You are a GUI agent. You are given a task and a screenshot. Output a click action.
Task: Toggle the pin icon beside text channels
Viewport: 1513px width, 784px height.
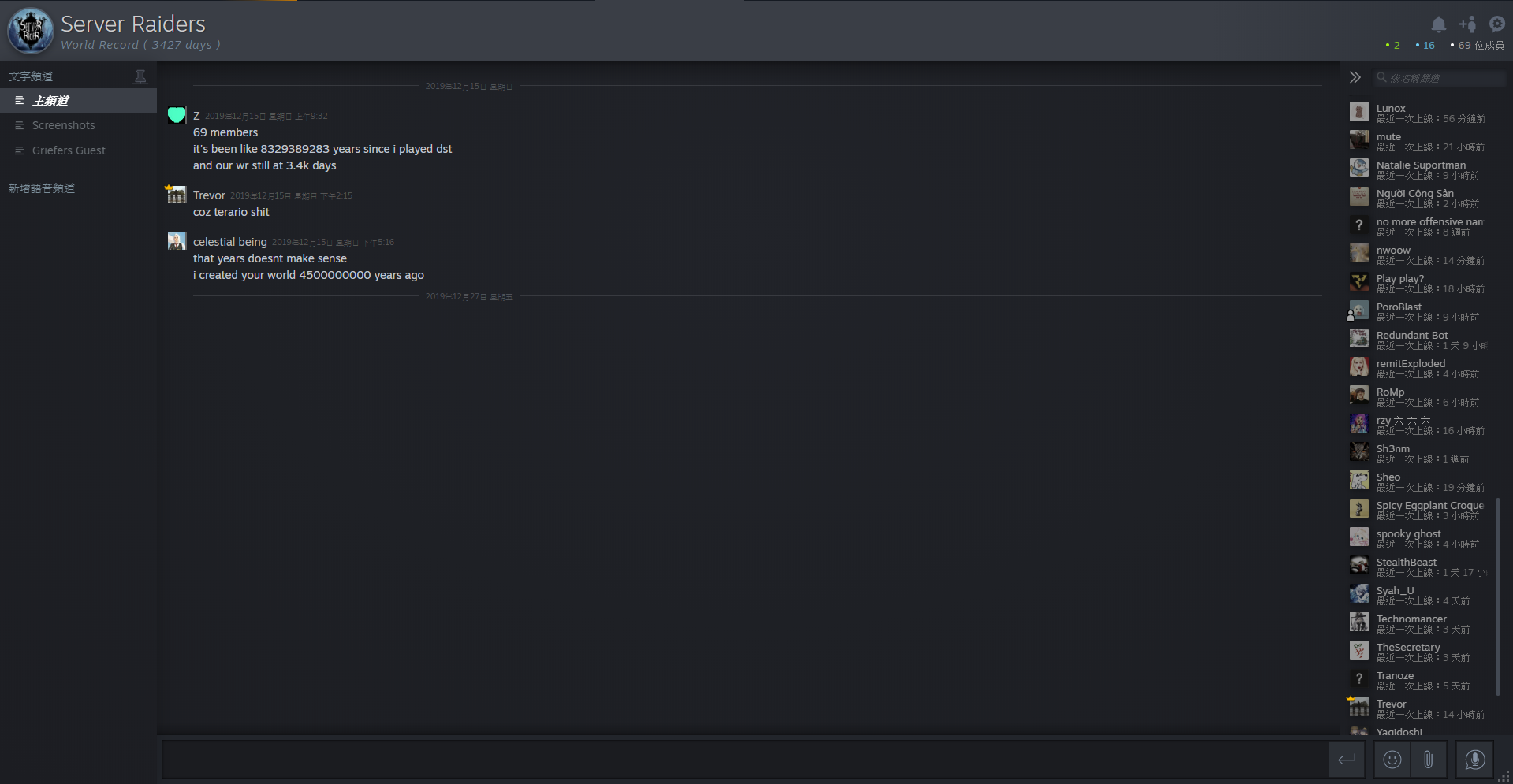tap(140, 76)
